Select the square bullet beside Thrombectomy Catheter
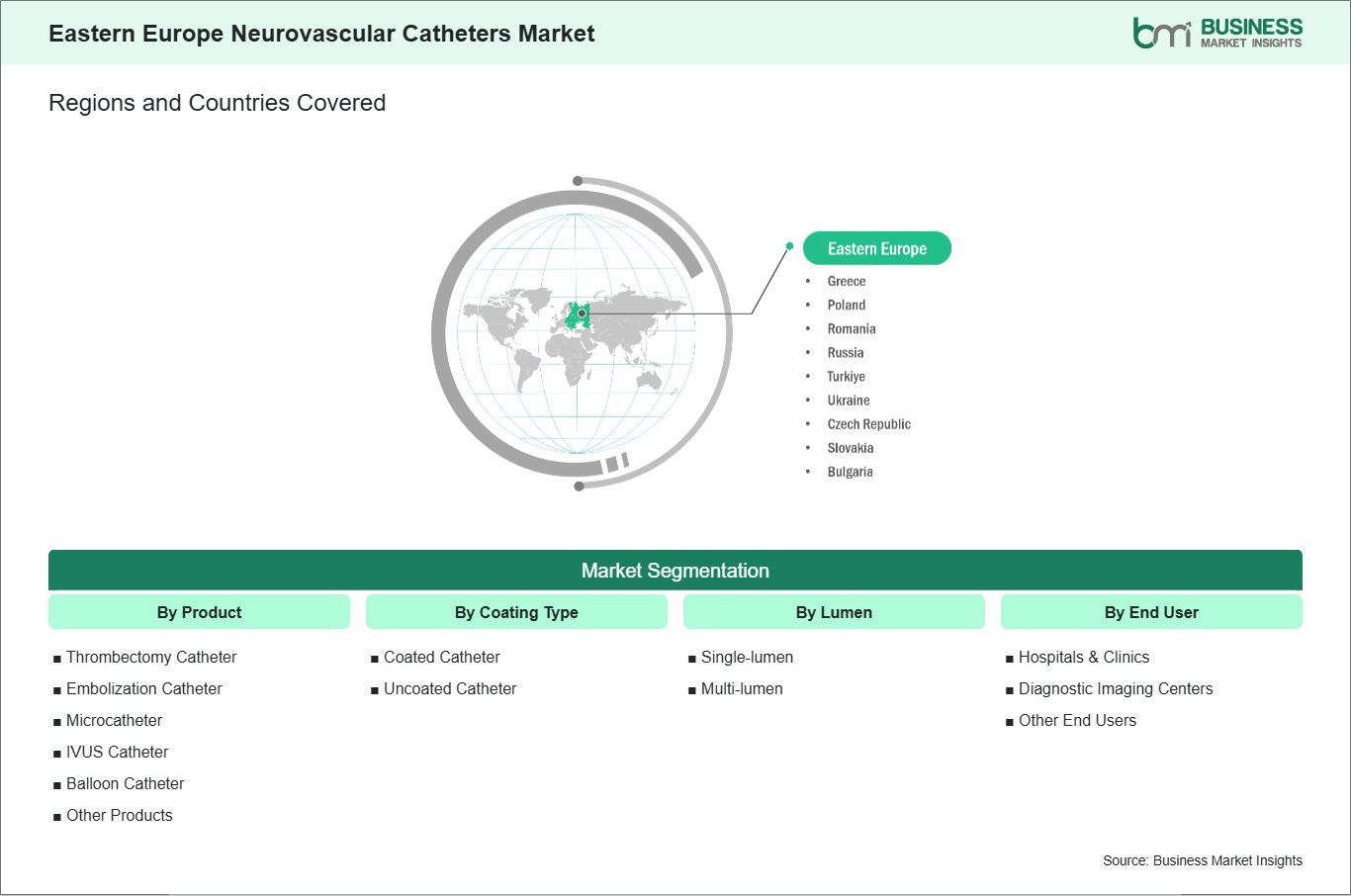Screen dimensions: 1351x896 click(x=56, y=658)
